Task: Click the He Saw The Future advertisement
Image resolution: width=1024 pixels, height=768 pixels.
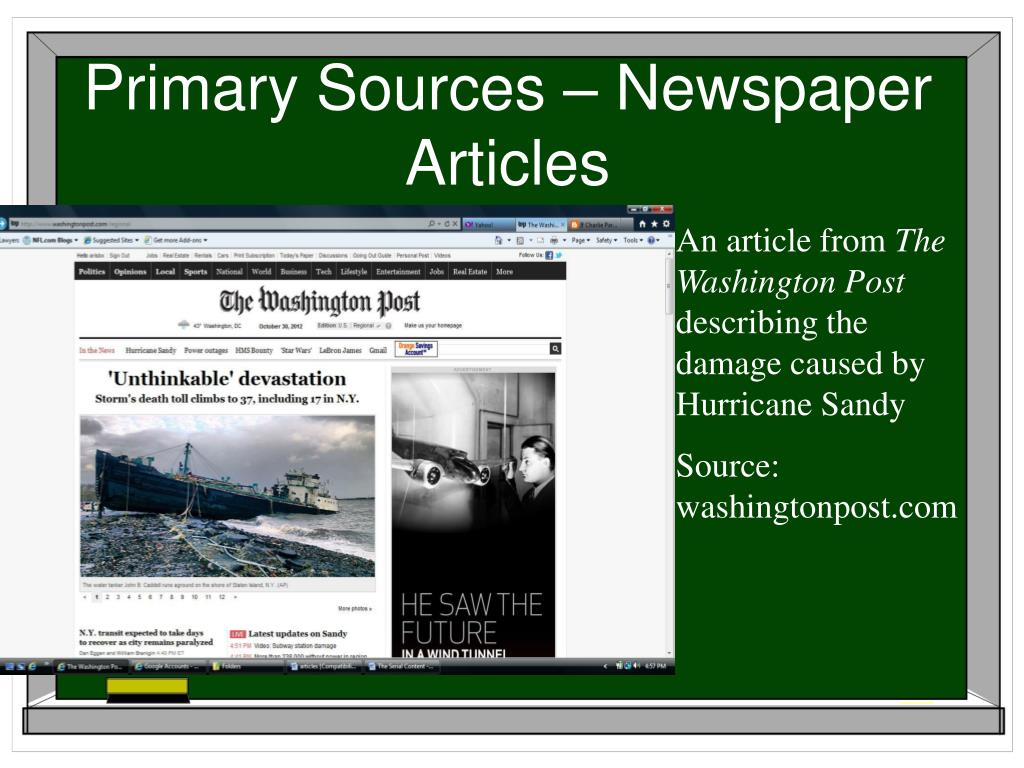Action: (x=473, y=515)
